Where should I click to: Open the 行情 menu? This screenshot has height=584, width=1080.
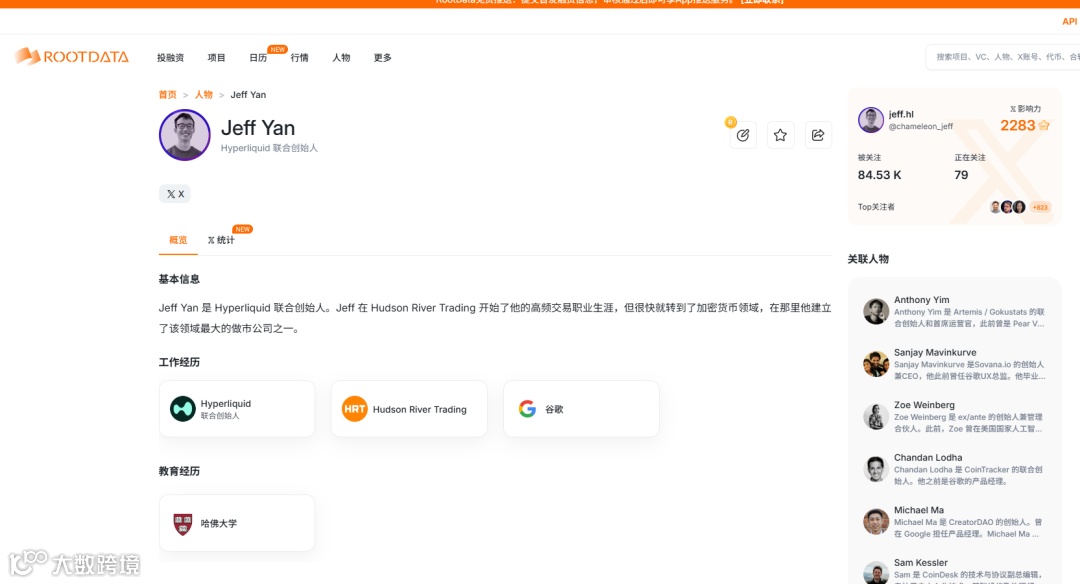(300, 58)
